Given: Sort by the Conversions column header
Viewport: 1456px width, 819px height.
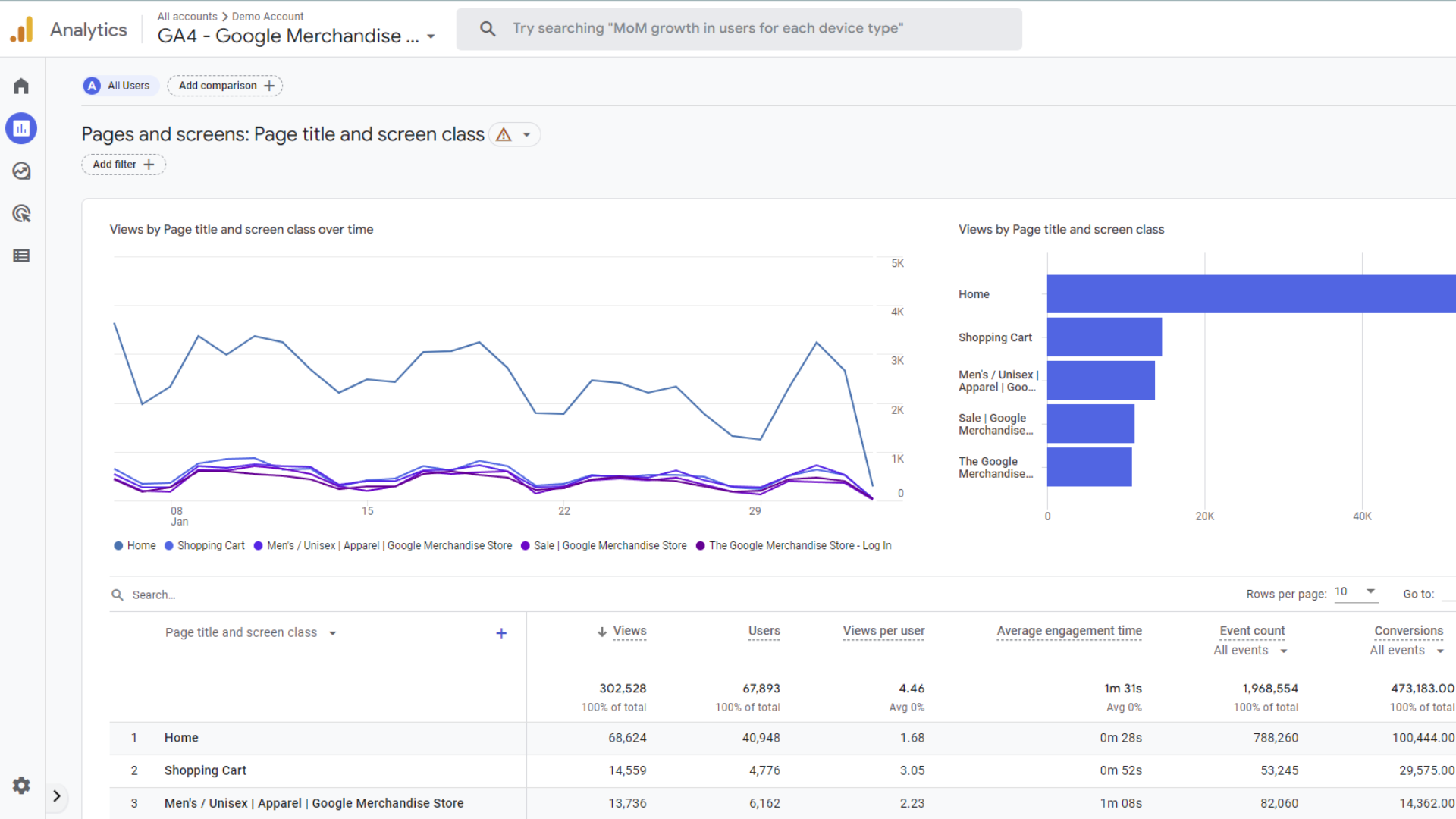Looking at the screenshot, I should (1408, 631).
